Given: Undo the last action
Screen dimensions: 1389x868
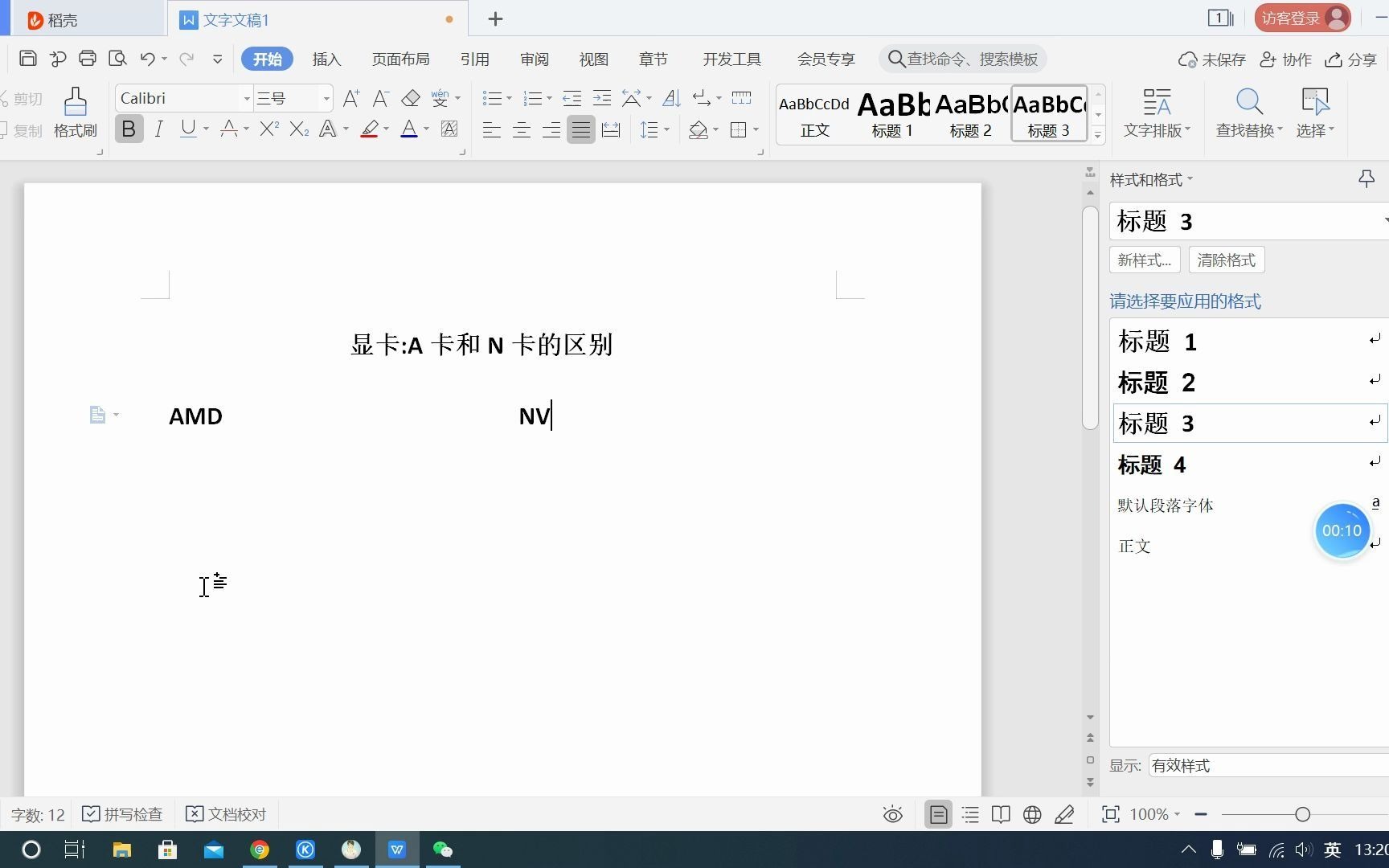Looking at the screenshot, I should (x=147, y=58).
